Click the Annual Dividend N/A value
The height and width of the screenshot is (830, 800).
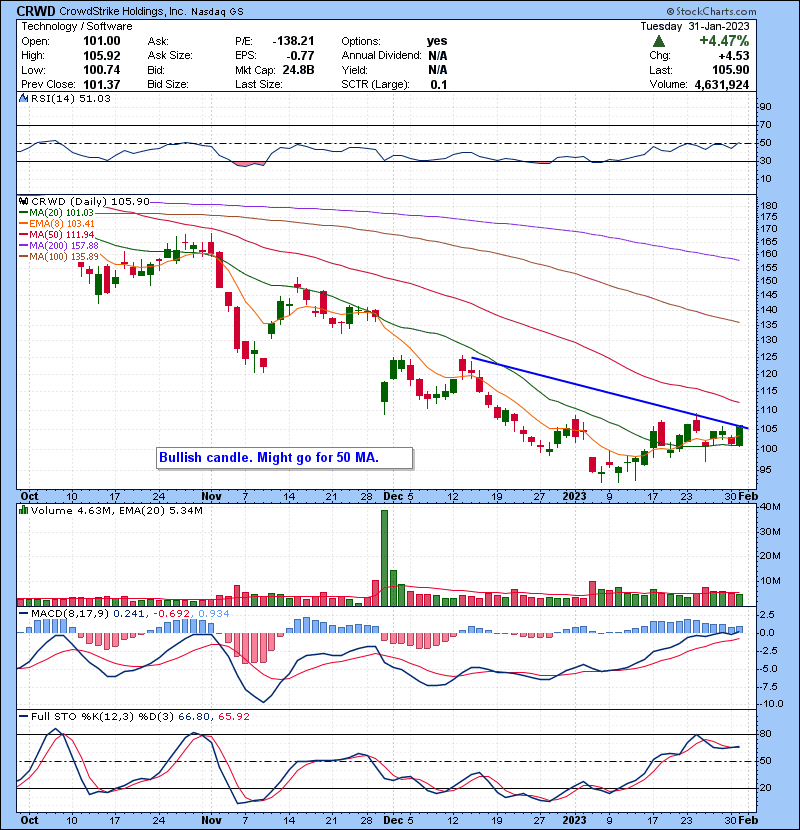(x=438, y=56)
